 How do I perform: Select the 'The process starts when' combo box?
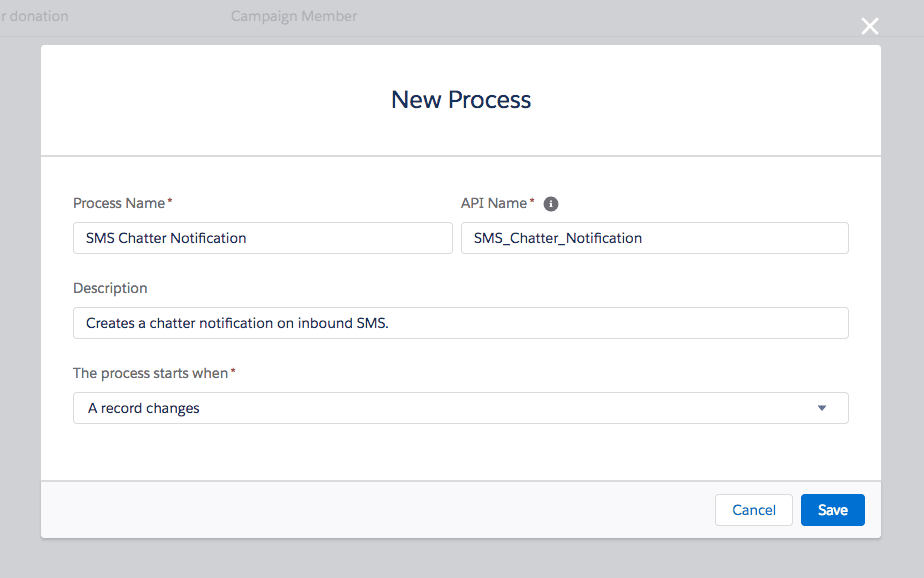460,408
